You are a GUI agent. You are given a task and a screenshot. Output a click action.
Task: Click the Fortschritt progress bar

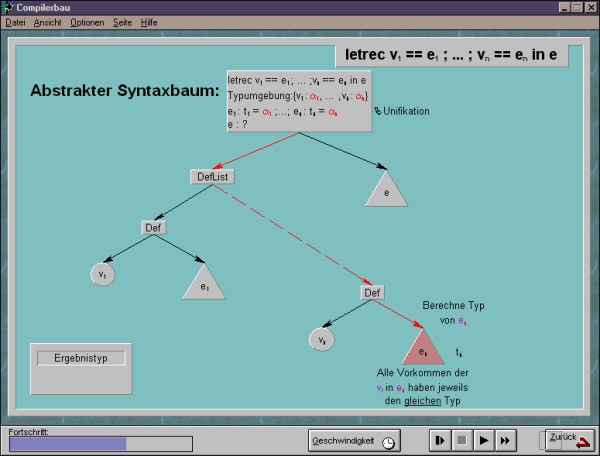100,443
